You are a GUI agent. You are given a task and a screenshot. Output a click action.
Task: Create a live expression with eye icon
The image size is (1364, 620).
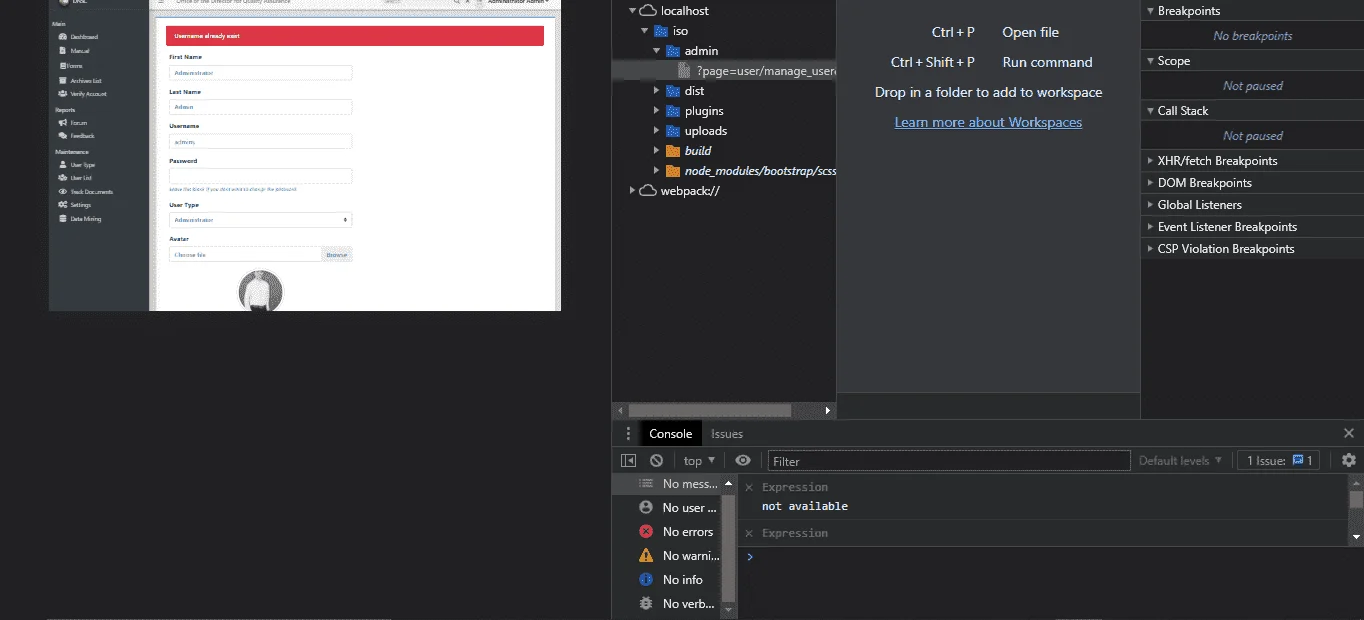[743, 461]
